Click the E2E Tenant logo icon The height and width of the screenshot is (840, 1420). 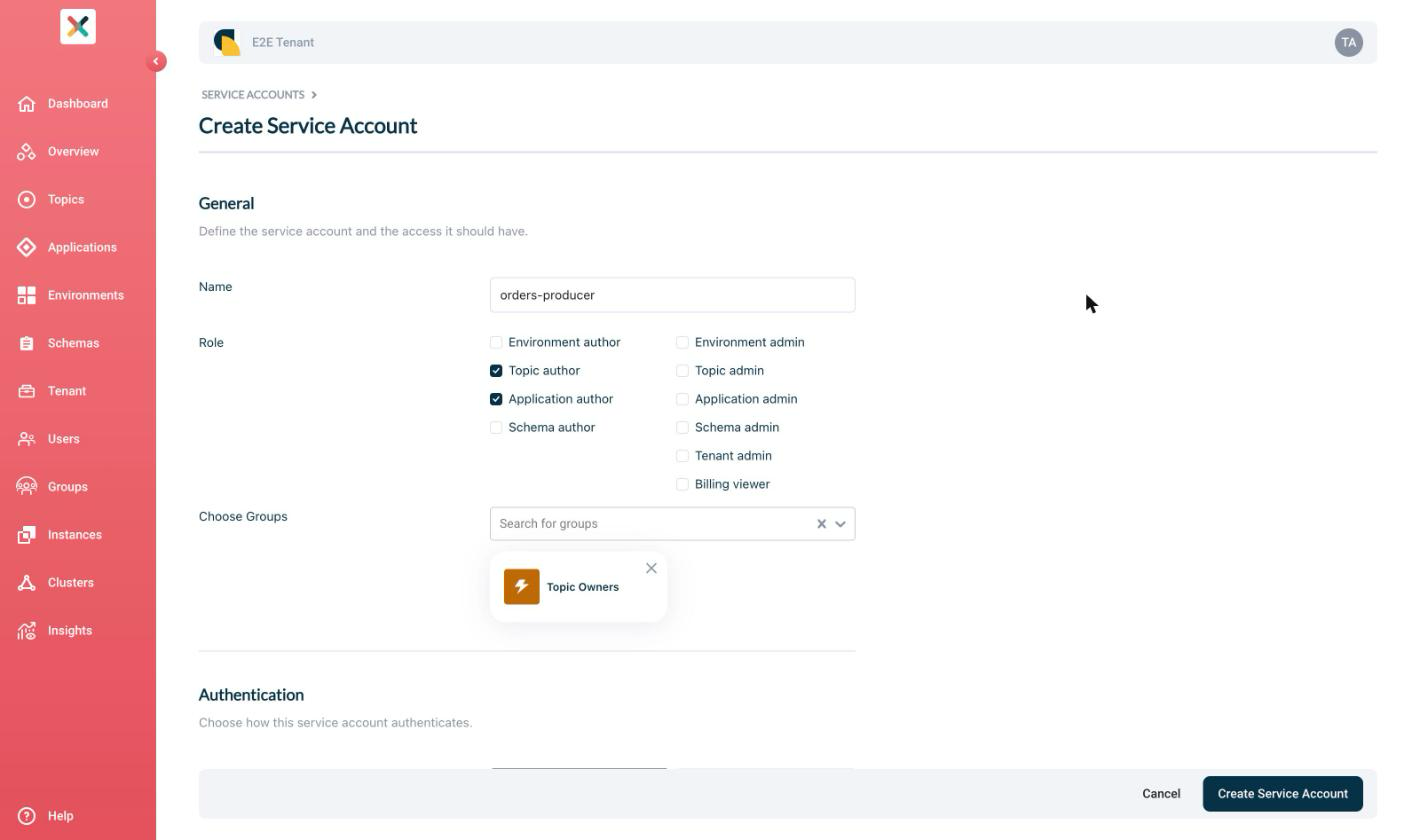pos(227,42)
